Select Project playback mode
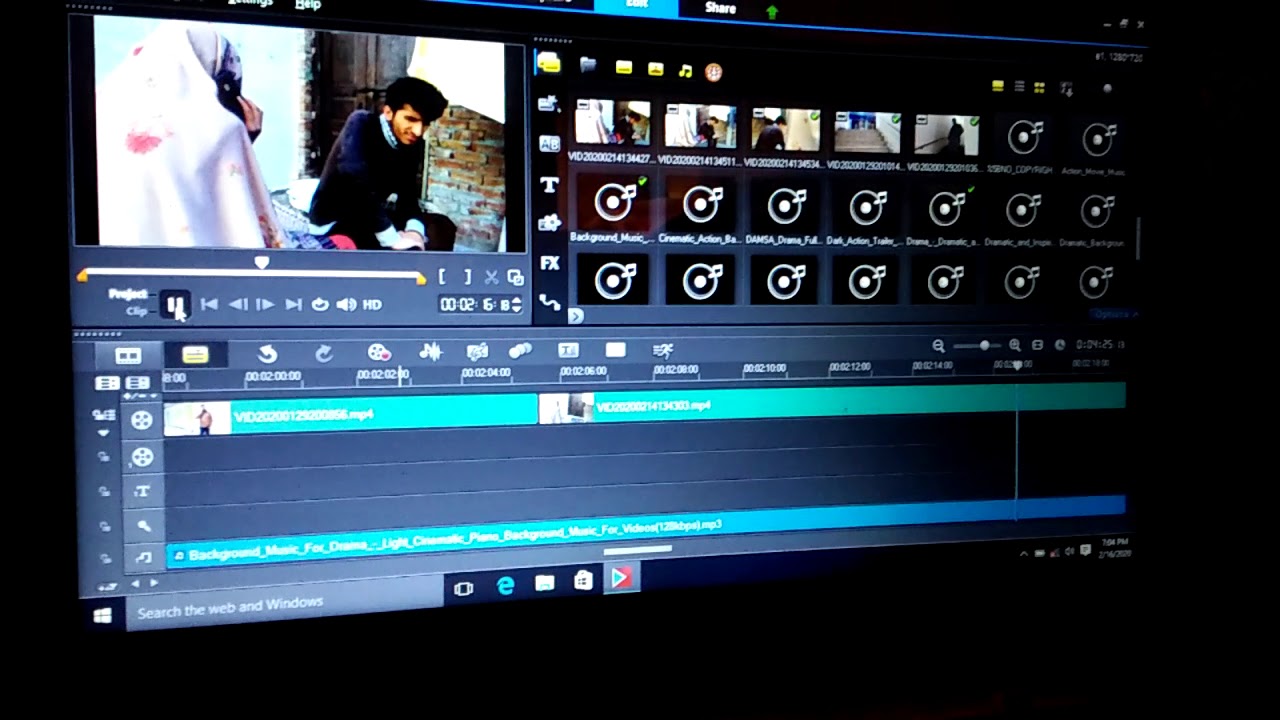 tap(128, 294)
